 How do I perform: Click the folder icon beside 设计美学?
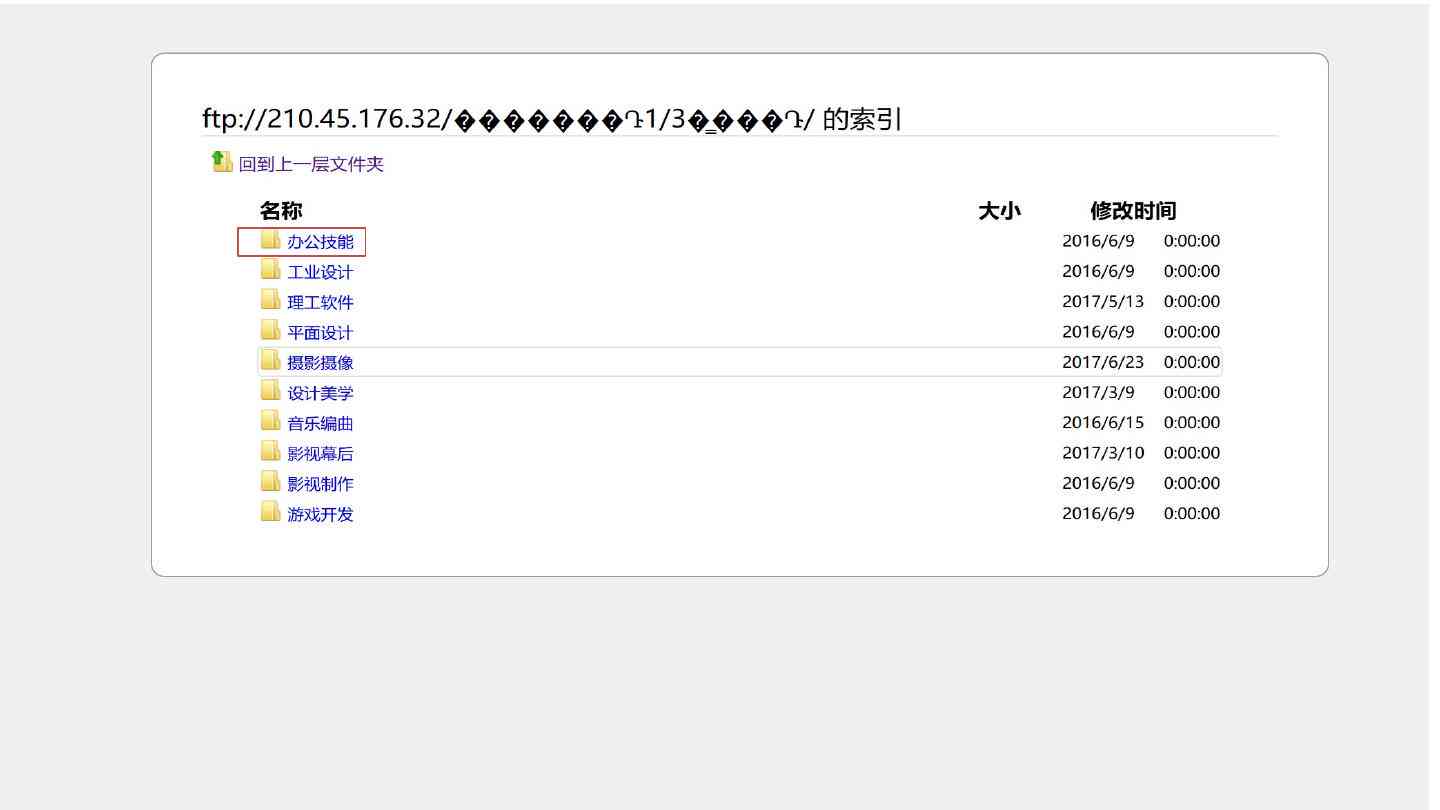[x=270, y=391]
